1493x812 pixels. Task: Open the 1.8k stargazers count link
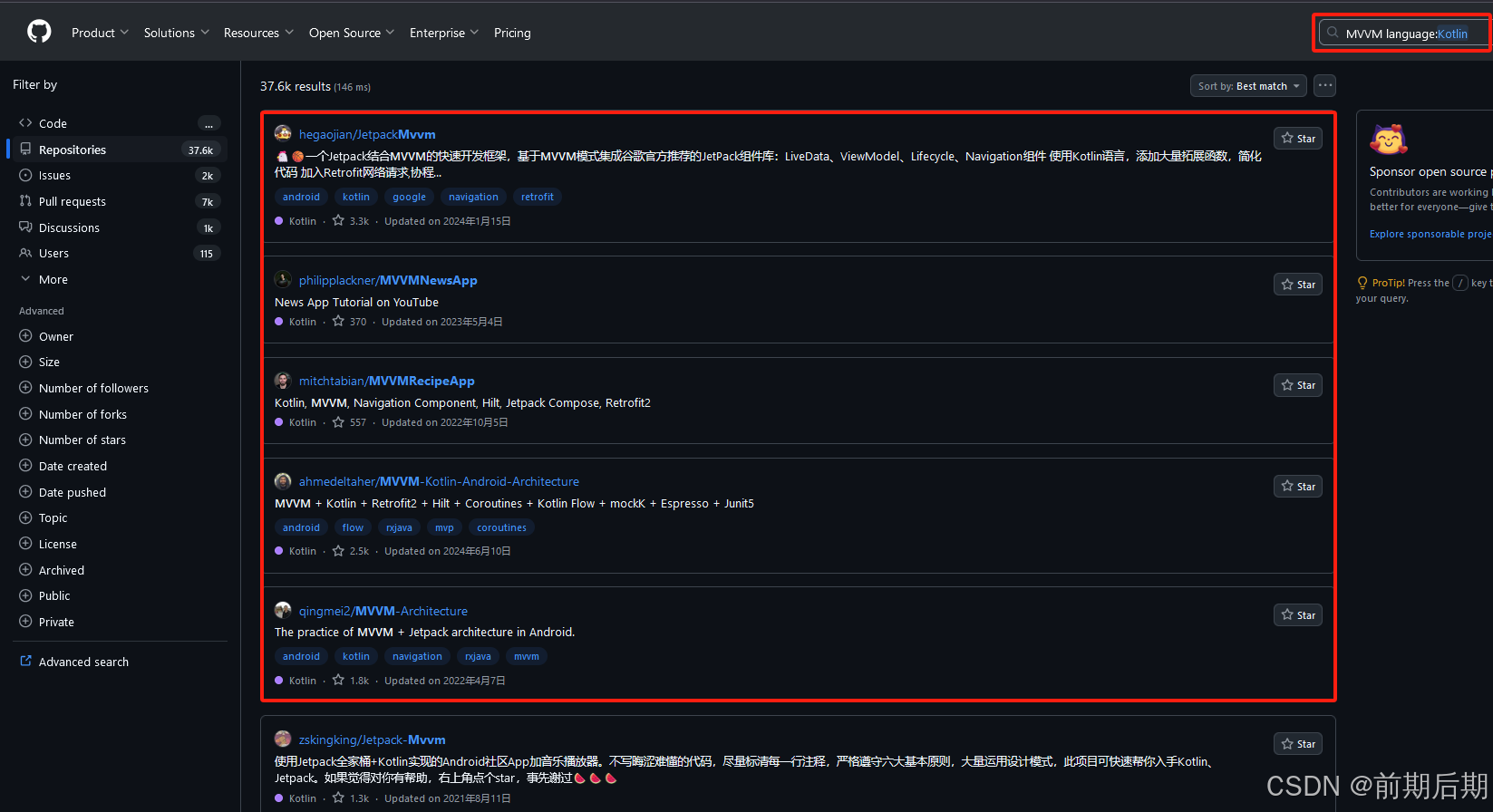[351, 681]
